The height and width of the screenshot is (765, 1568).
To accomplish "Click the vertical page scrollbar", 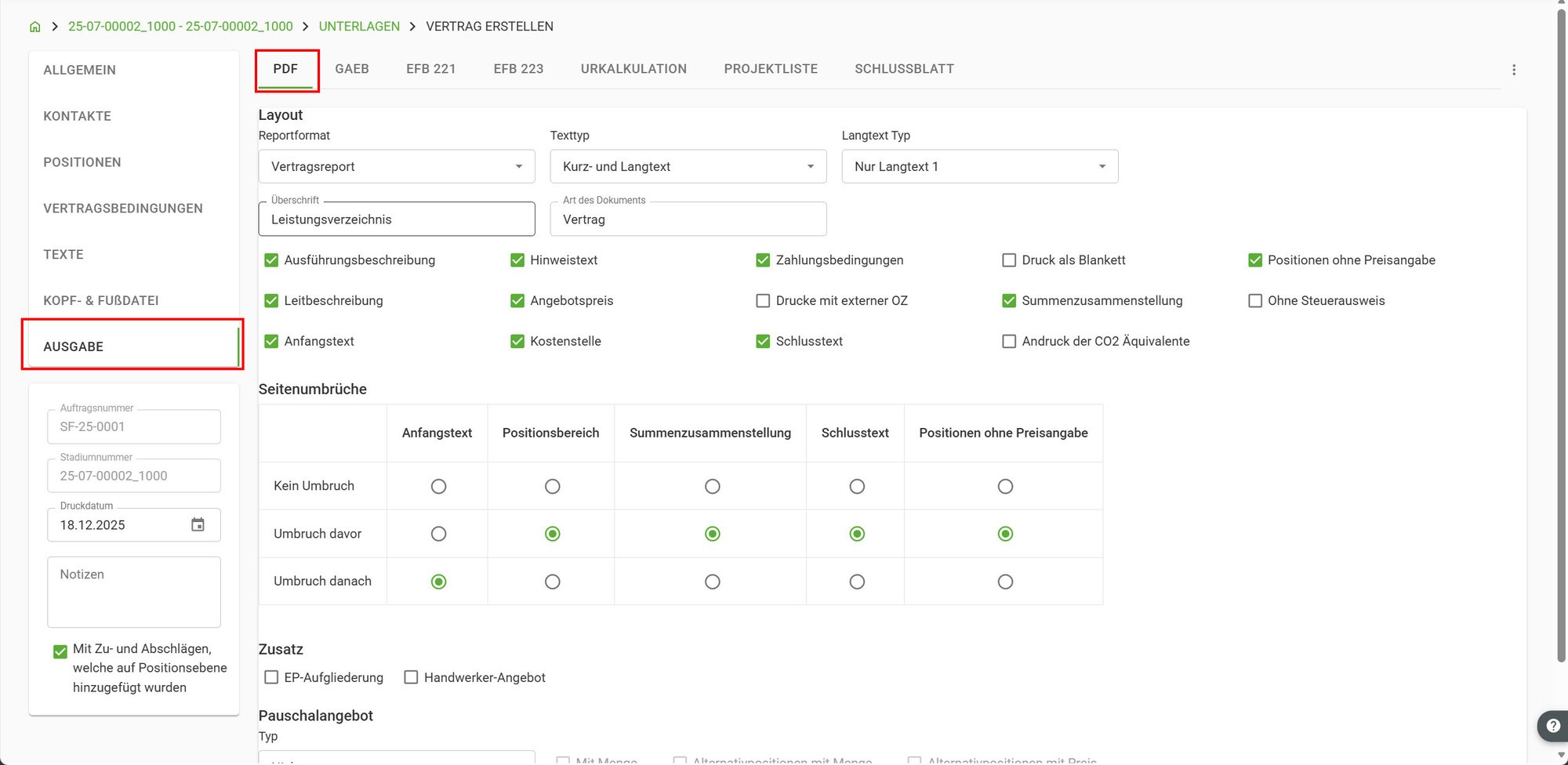I will pos(1562,337).
